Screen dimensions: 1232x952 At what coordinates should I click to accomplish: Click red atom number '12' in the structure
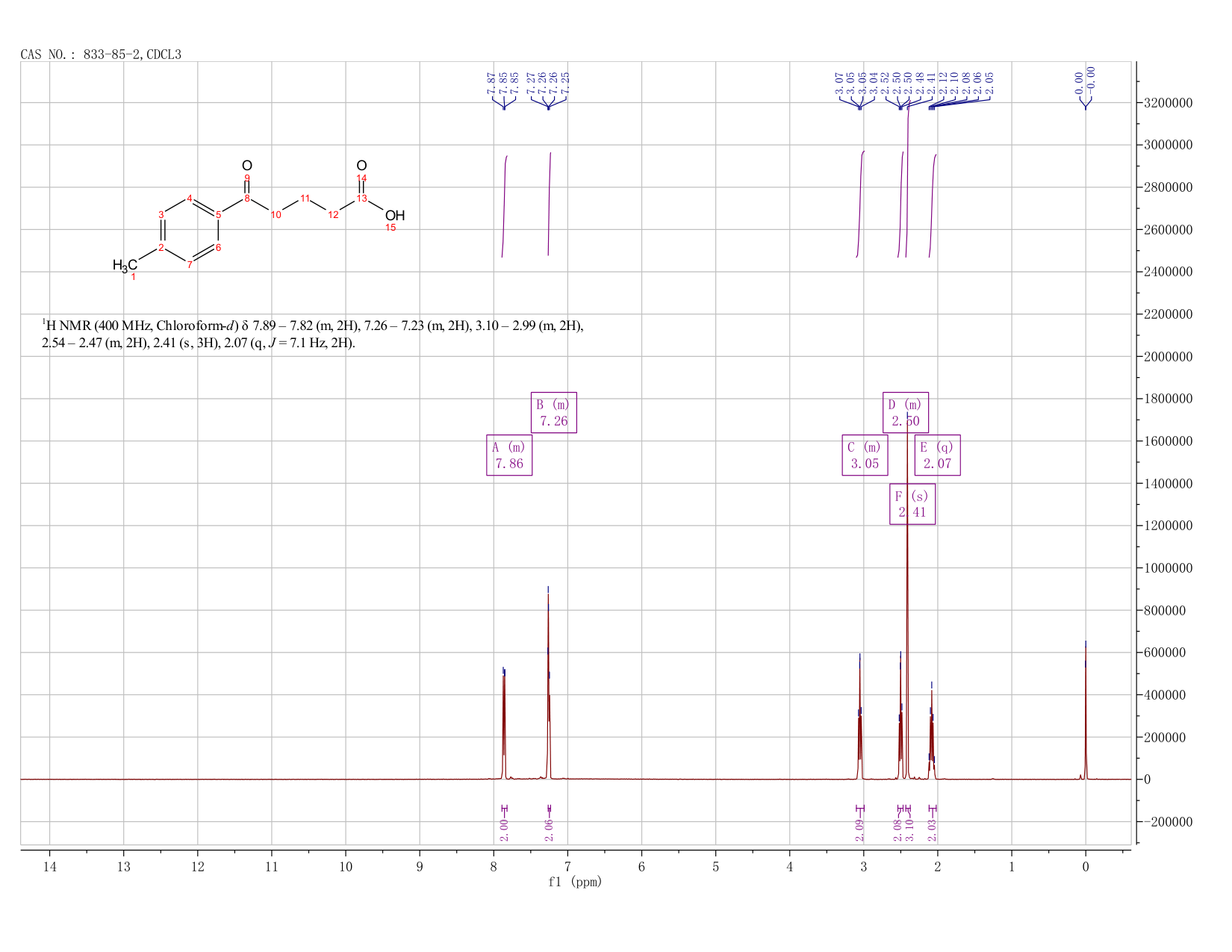pos(333,215)
